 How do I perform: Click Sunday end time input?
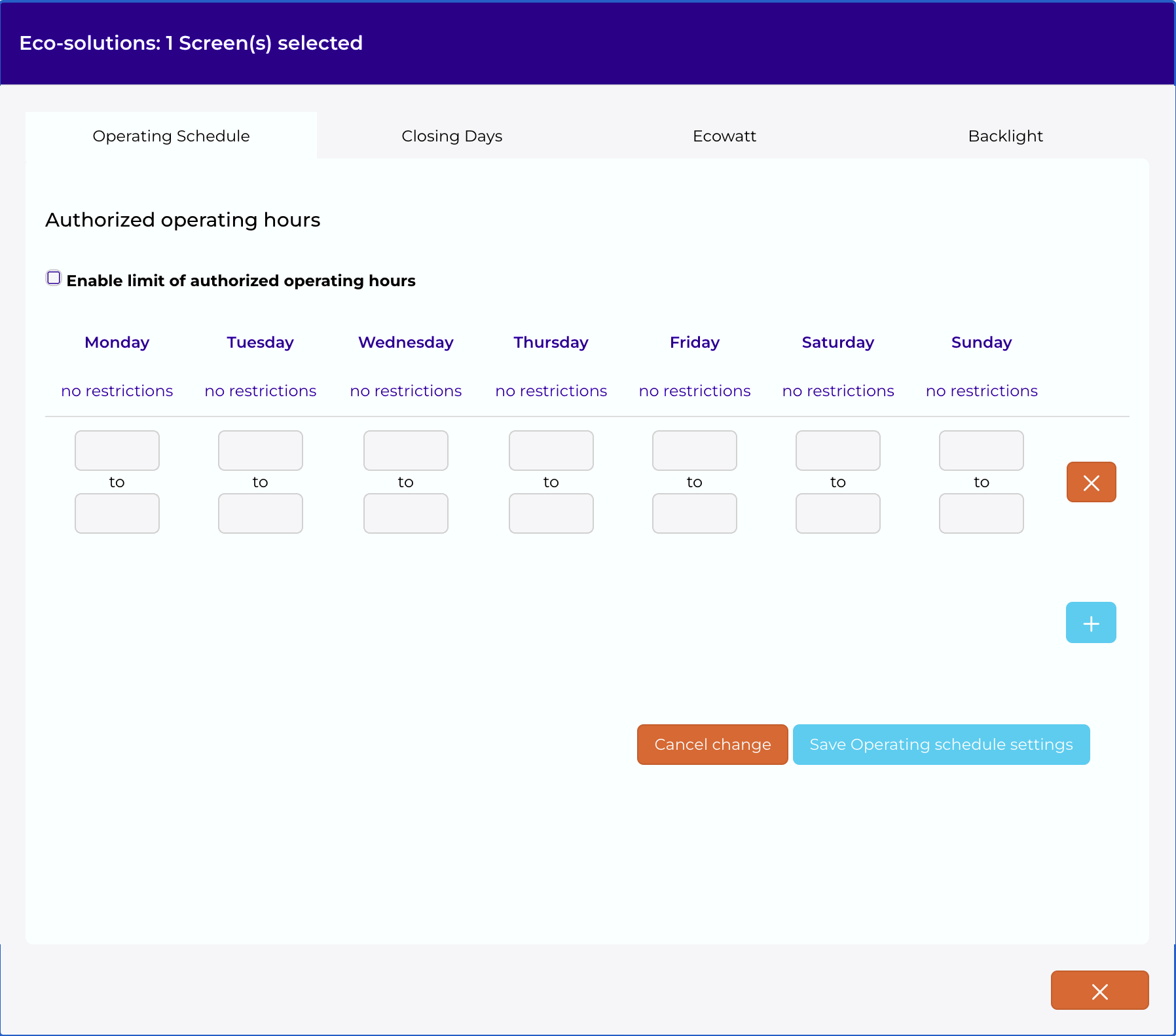click(982, 513)
